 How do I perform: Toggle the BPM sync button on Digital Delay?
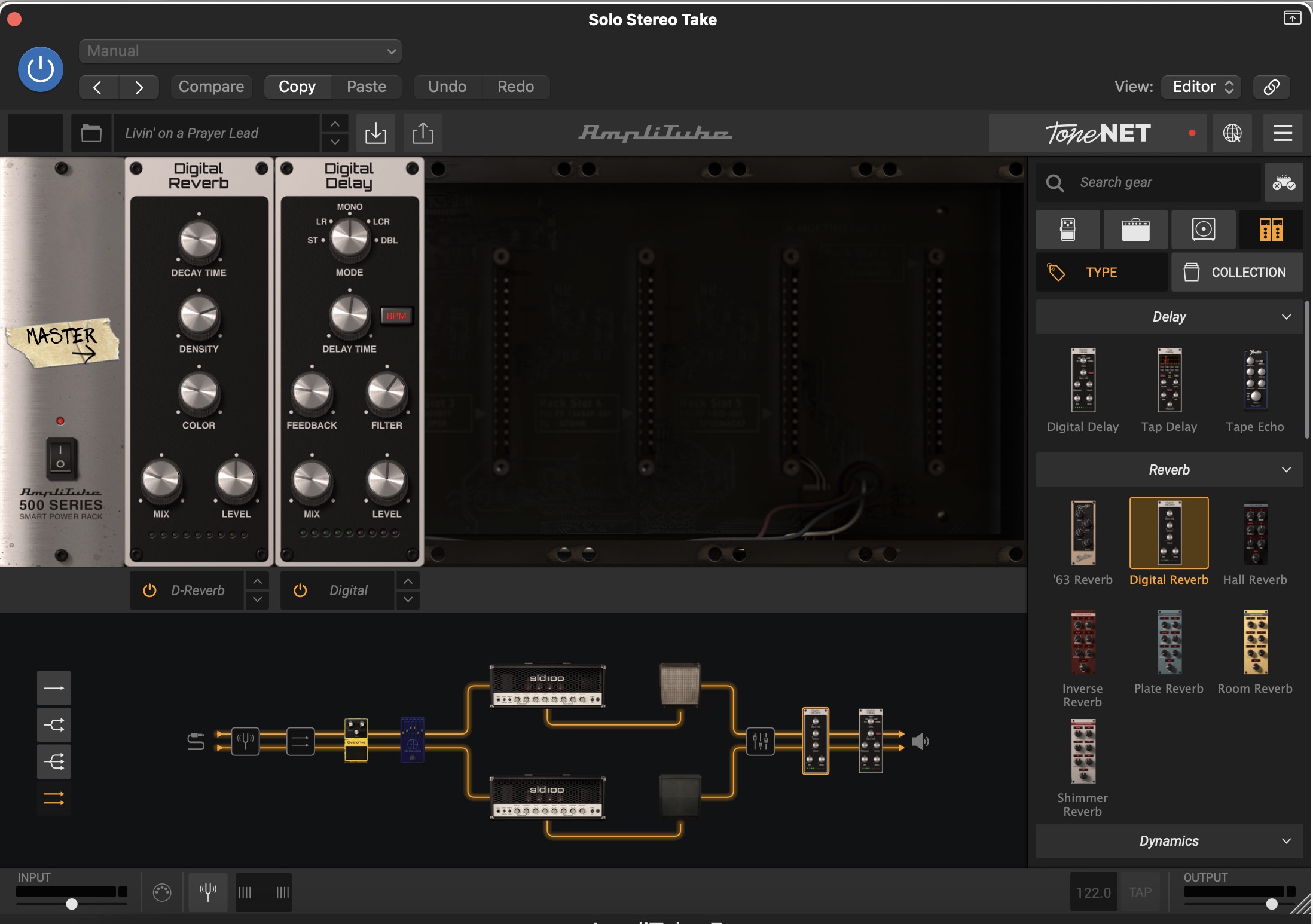point(396,316)
